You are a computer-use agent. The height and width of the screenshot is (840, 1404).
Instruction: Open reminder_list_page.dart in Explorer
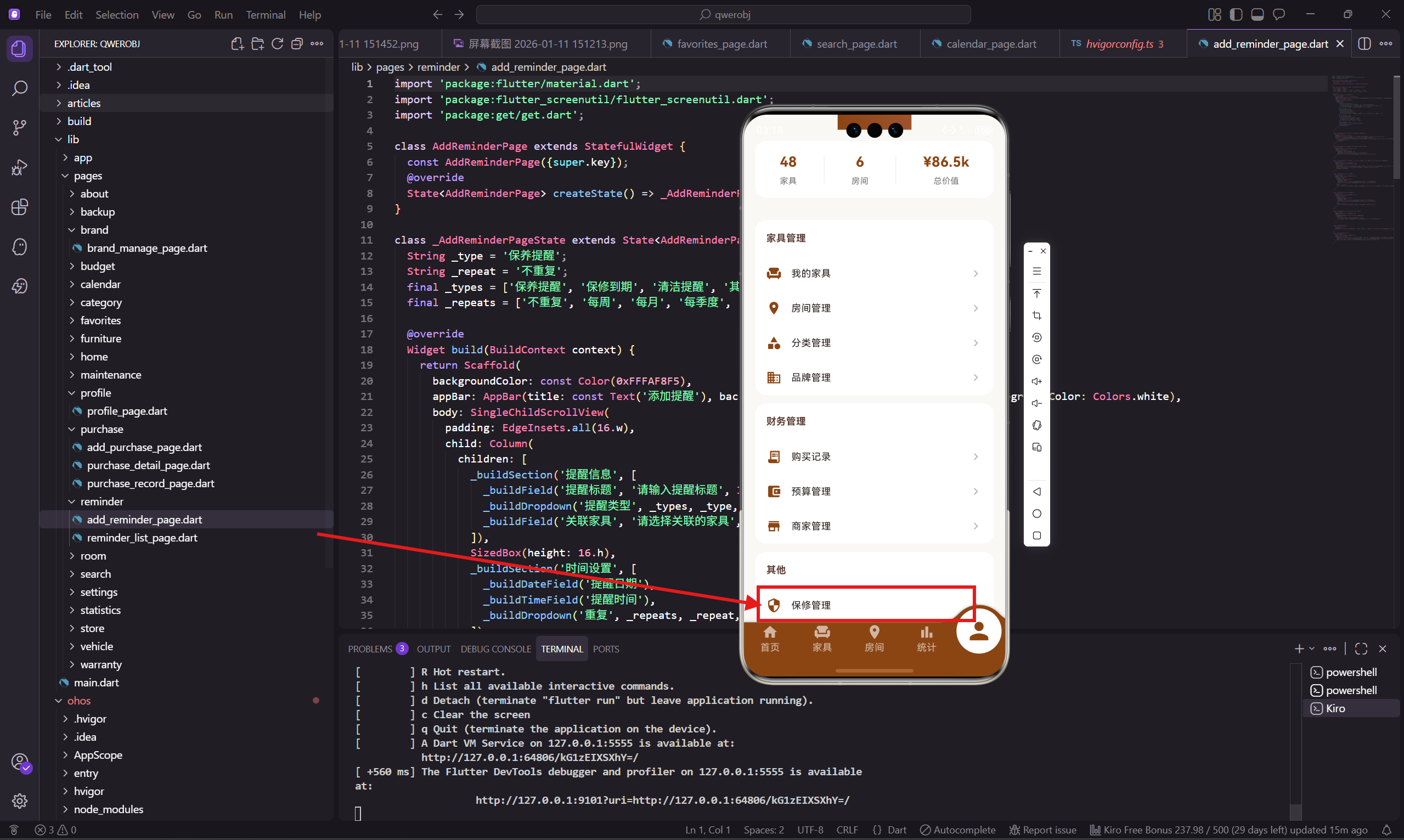pyautogui.click(x=186, y=538)
